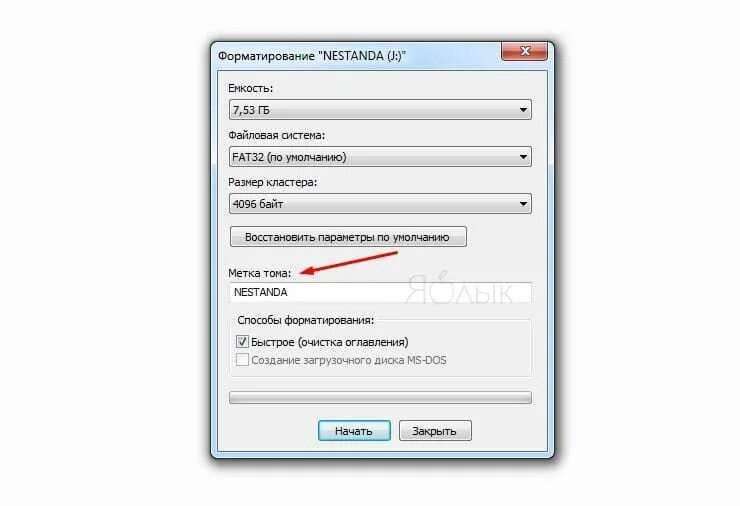Viewport: 740px width, 506px height.
Task: Click the arrow of the Емкость dropdown
Action: pyautogui.click(x=523, y=110)
